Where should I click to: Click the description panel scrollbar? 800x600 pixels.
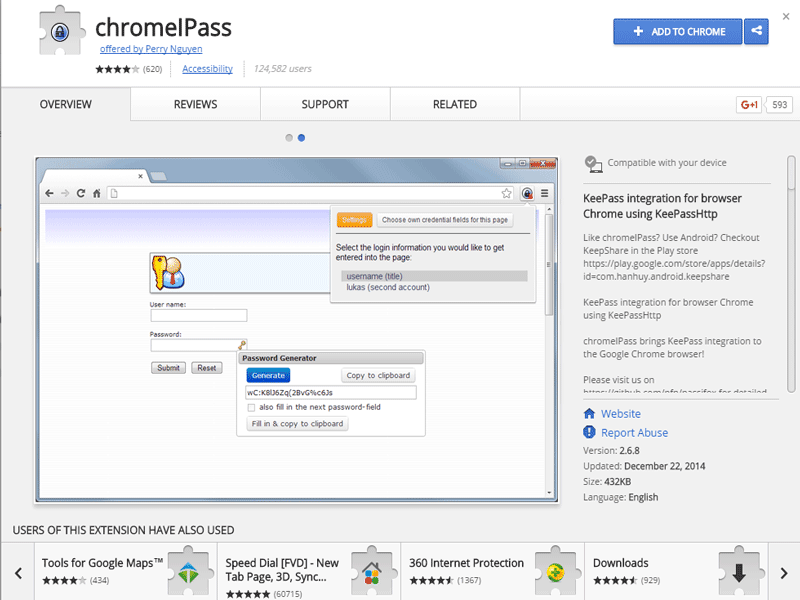pos(791,273)
